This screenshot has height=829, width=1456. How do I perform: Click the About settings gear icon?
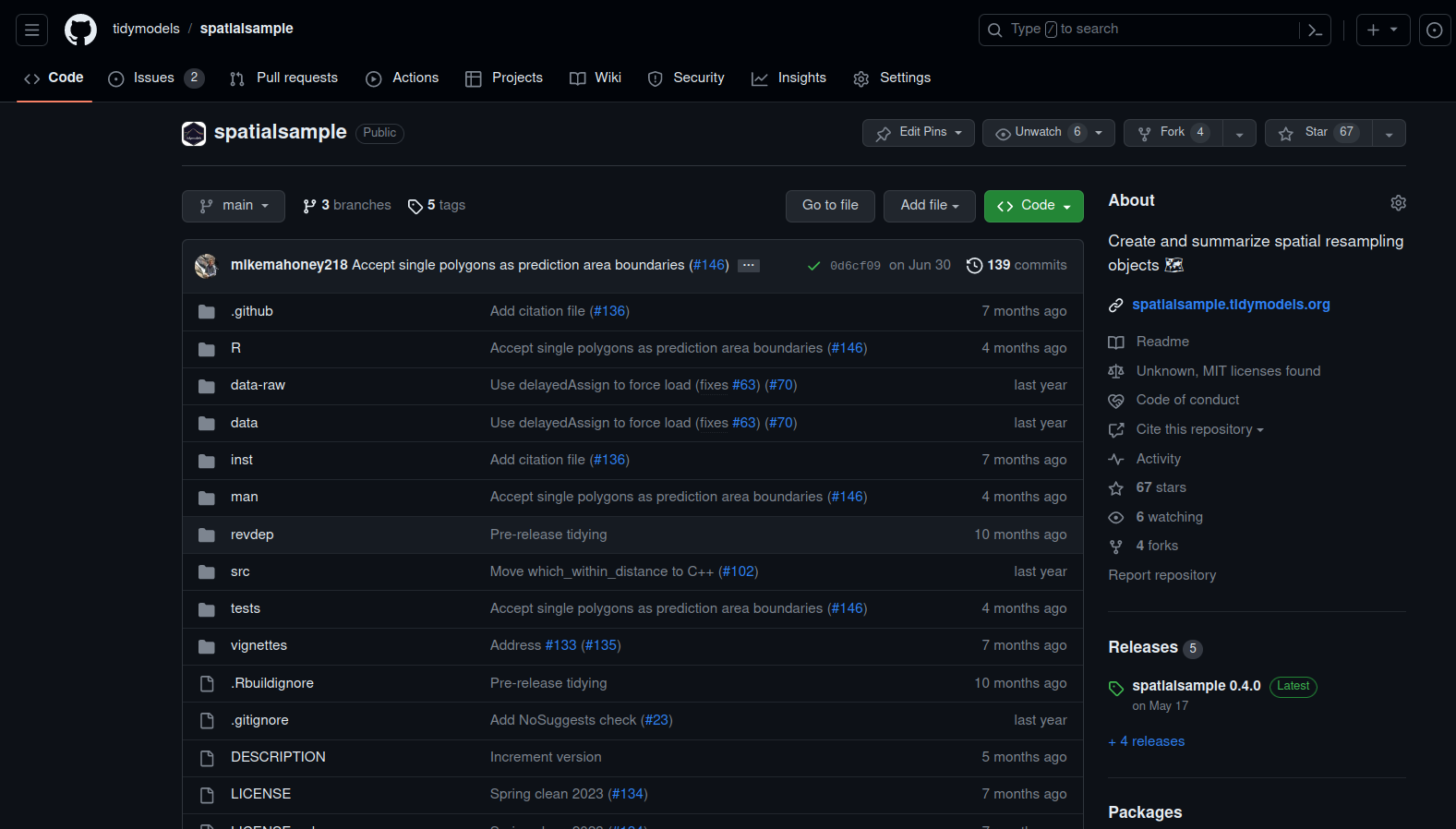(1398, 202)
